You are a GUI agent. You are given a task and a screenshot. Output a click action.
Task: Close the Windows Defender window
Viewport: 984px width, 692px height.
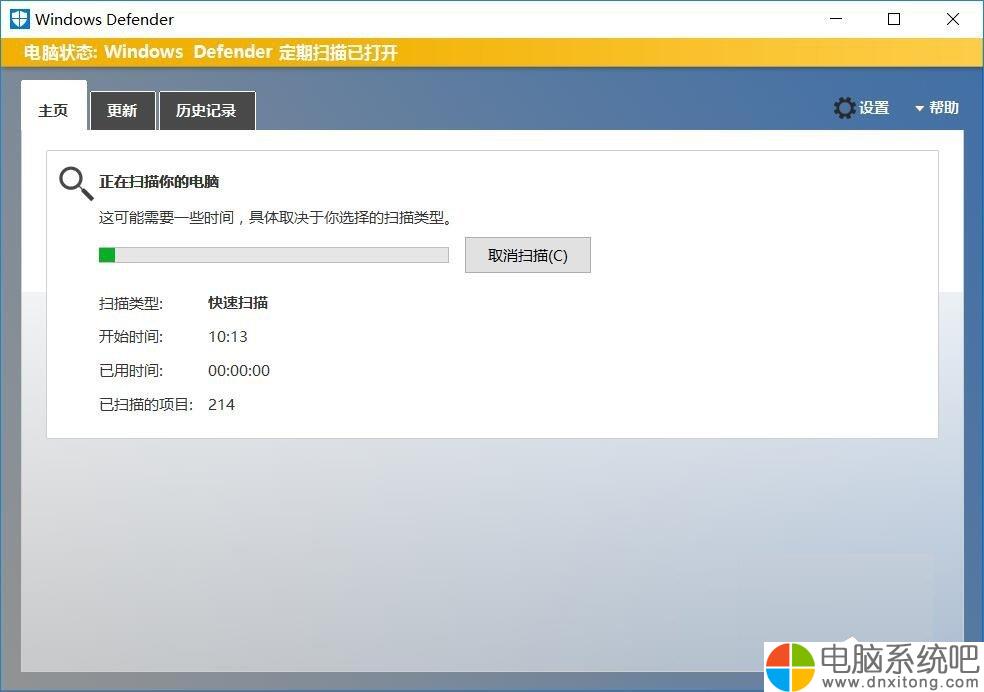(953, 19)
